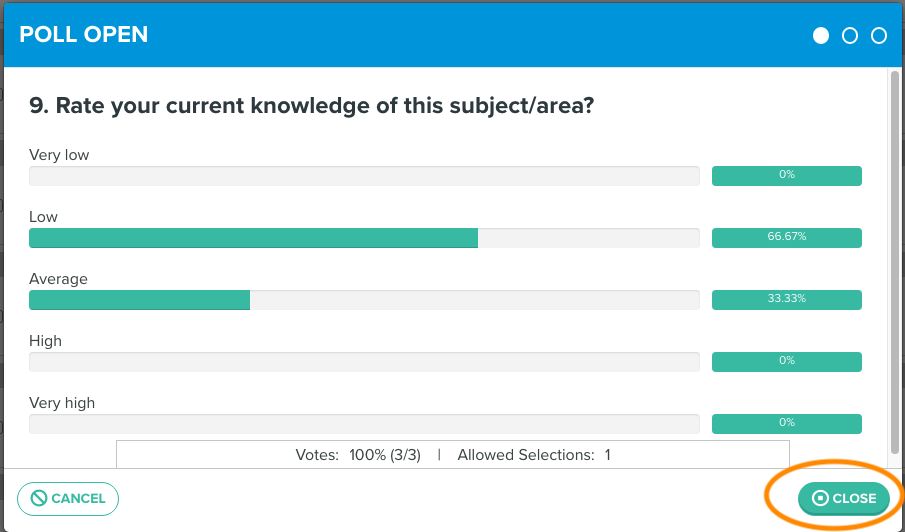The height and width of the screenshot is (532, 905).
Task: Click the 0% badge for High
Action: coord(787,362)
